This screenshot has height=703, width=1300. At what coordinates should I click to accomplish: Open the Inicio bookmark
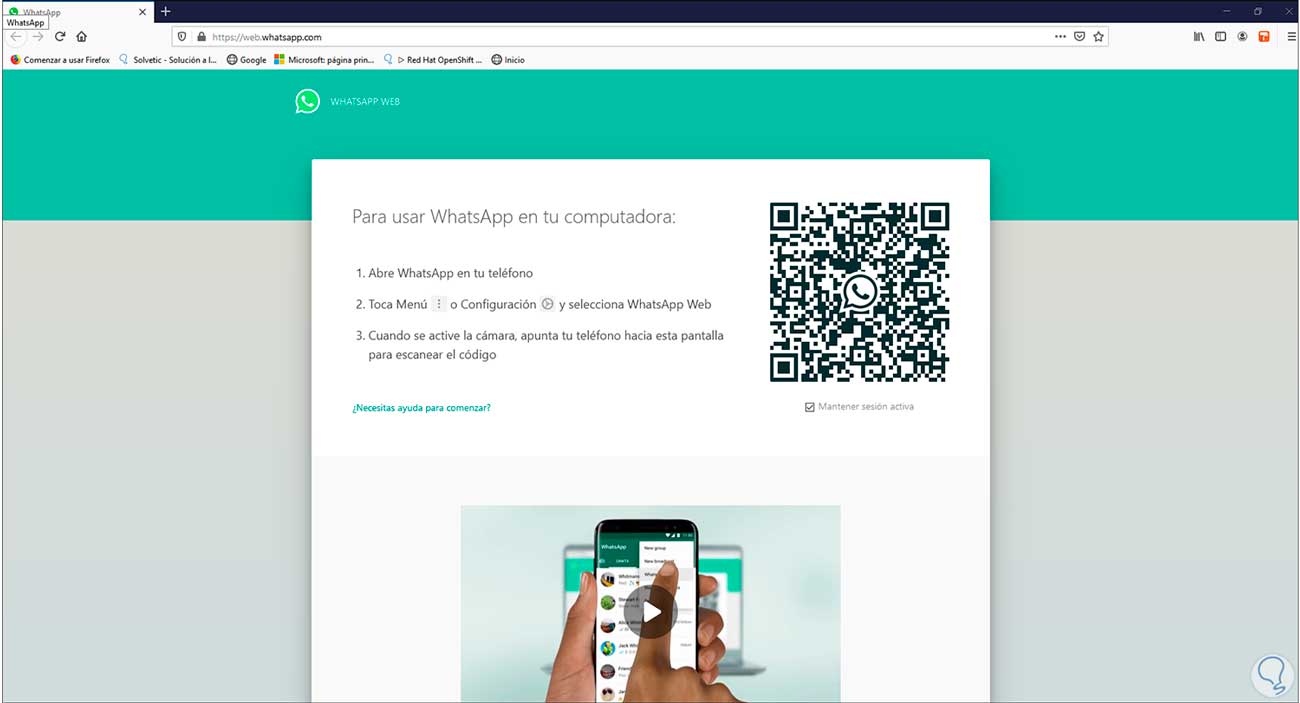point(508,60)
